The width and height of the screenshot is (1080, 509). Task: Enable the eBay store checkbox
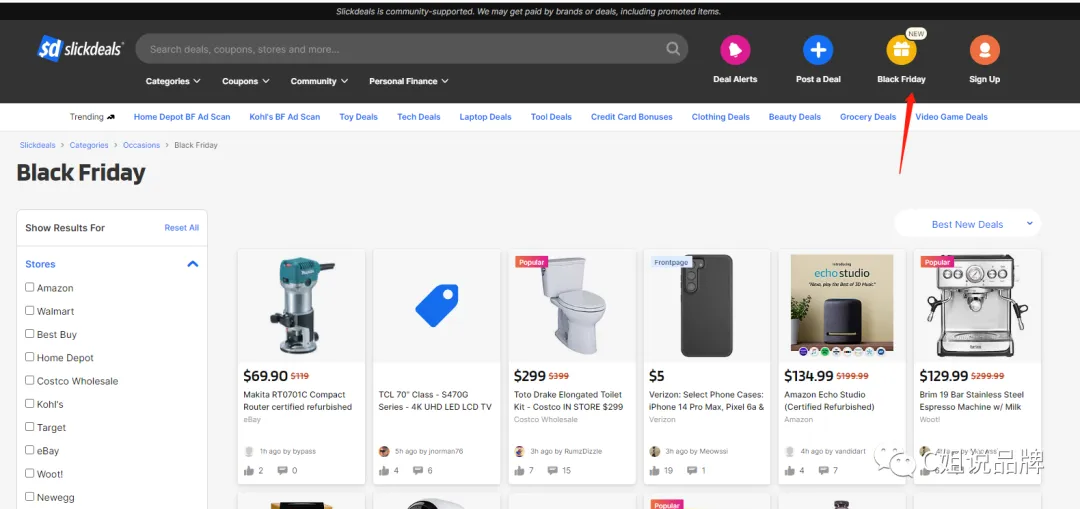pyautogui.click(x=30, y=450)
